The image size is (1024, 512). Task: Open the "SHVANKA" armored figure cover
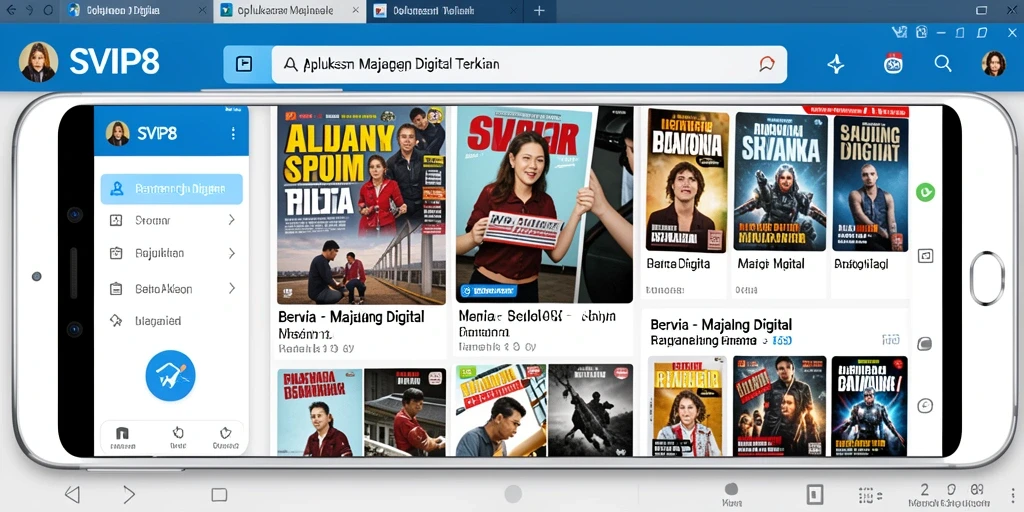780,182
